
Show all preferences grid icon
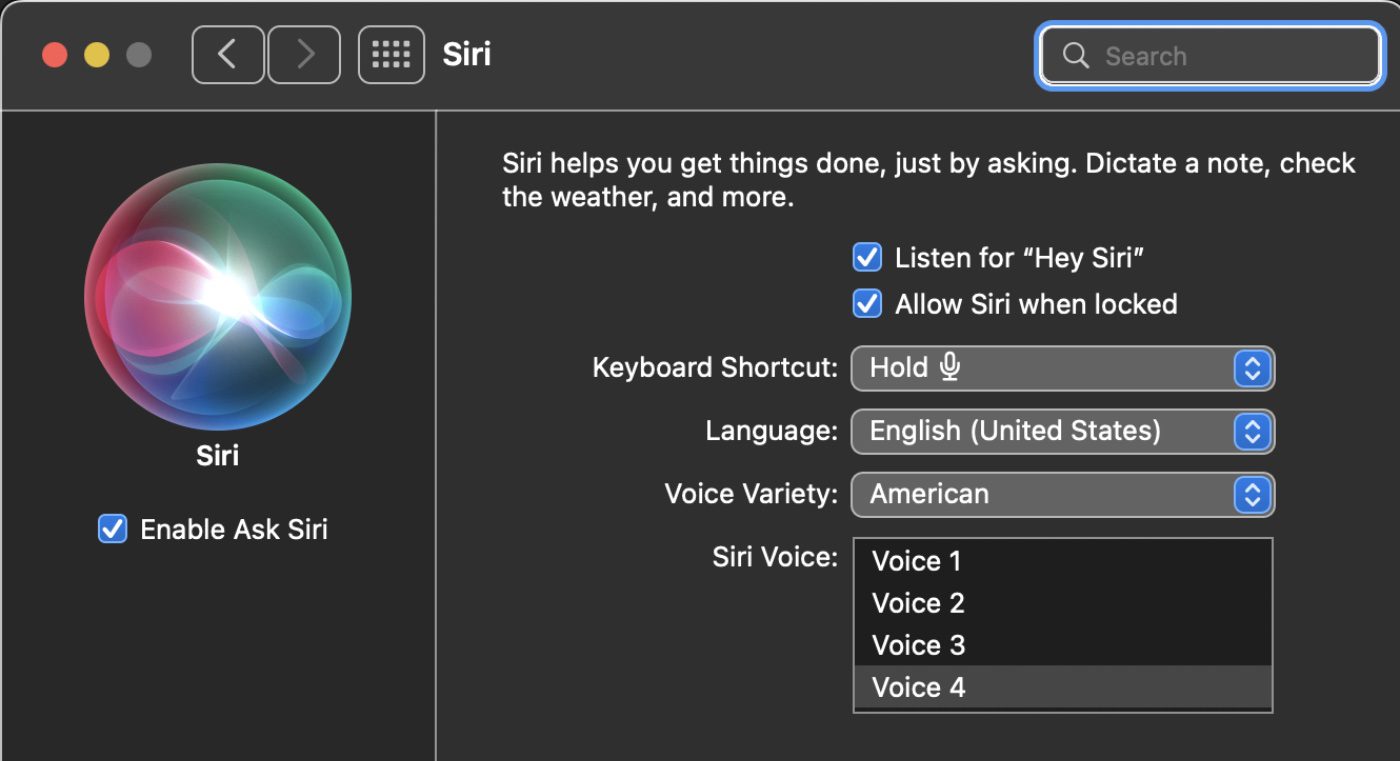pyautogui.click(x=391, y=55)
